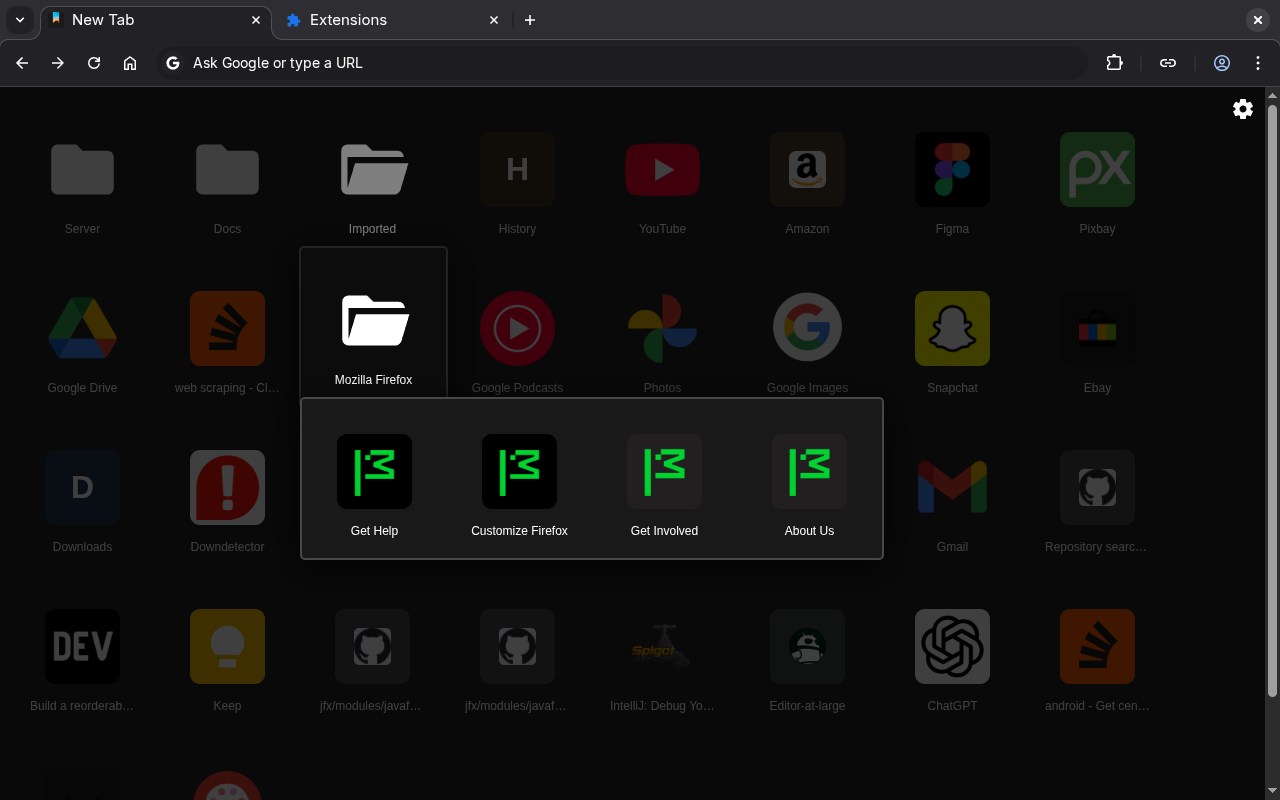Open the ChatGPT shortcut
The height and width of the screenshot is (800, 1280).
tap(952, 660)
